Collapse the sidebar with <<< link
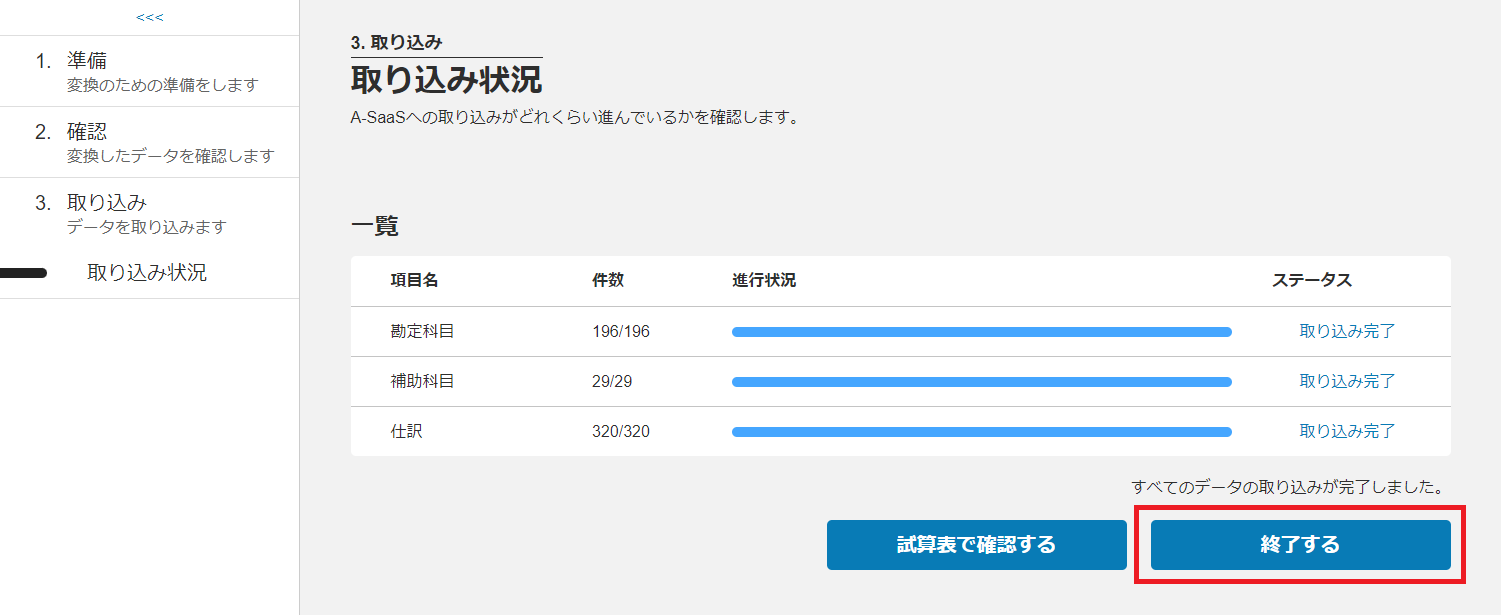The width and height of the screenshot is (1501, 615). pos(150,17)
